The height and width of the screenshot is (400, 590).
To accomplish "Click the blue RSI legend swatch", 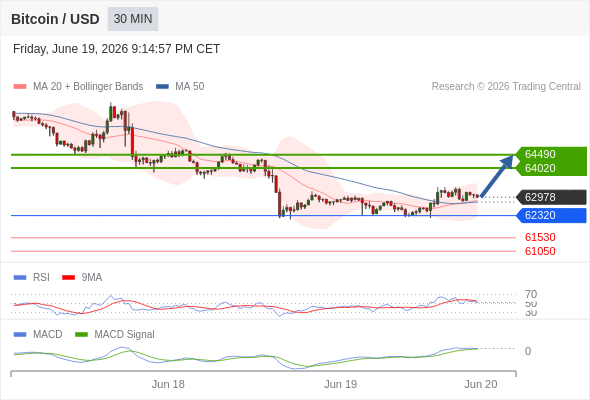I will click(x=20, y=278).
